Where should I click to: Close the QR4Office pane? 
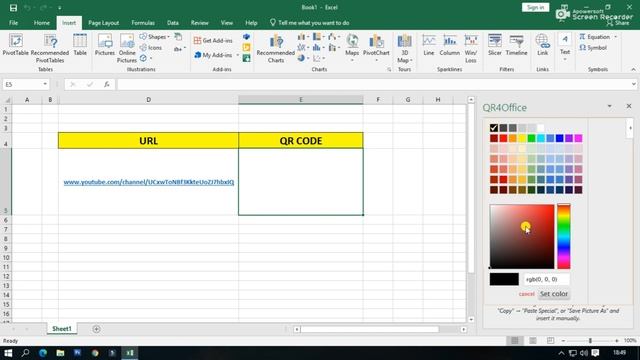(x=629, y=106)
